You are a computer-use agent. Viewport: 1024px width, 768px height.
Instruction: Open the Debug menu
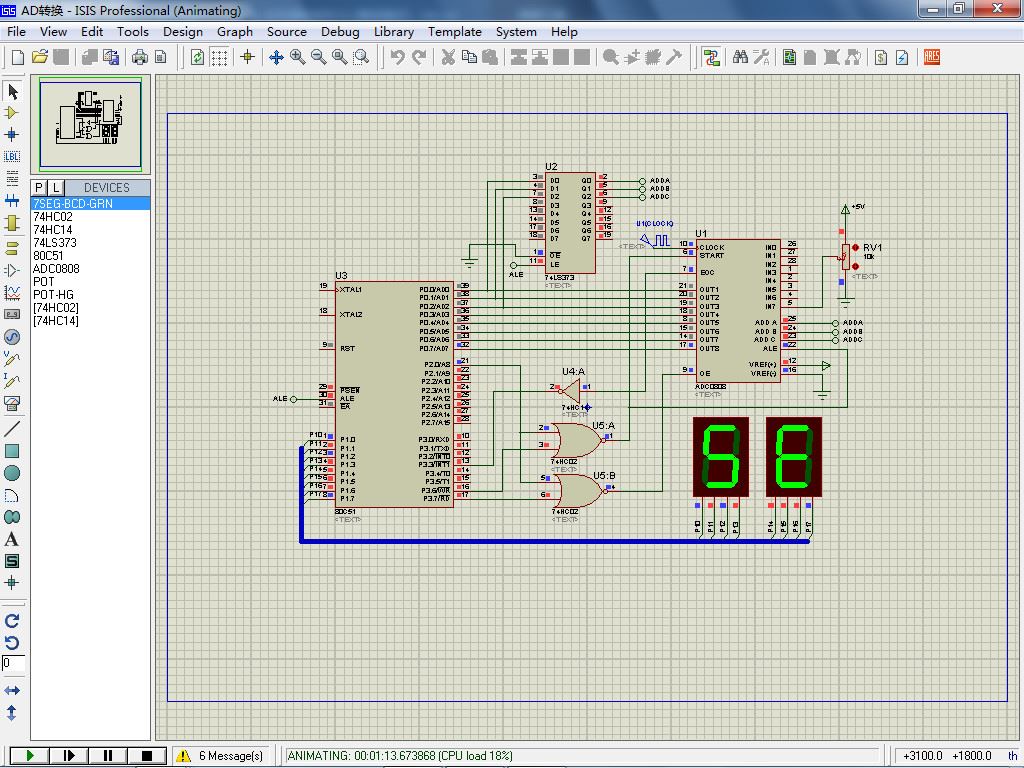click(340, 31)
